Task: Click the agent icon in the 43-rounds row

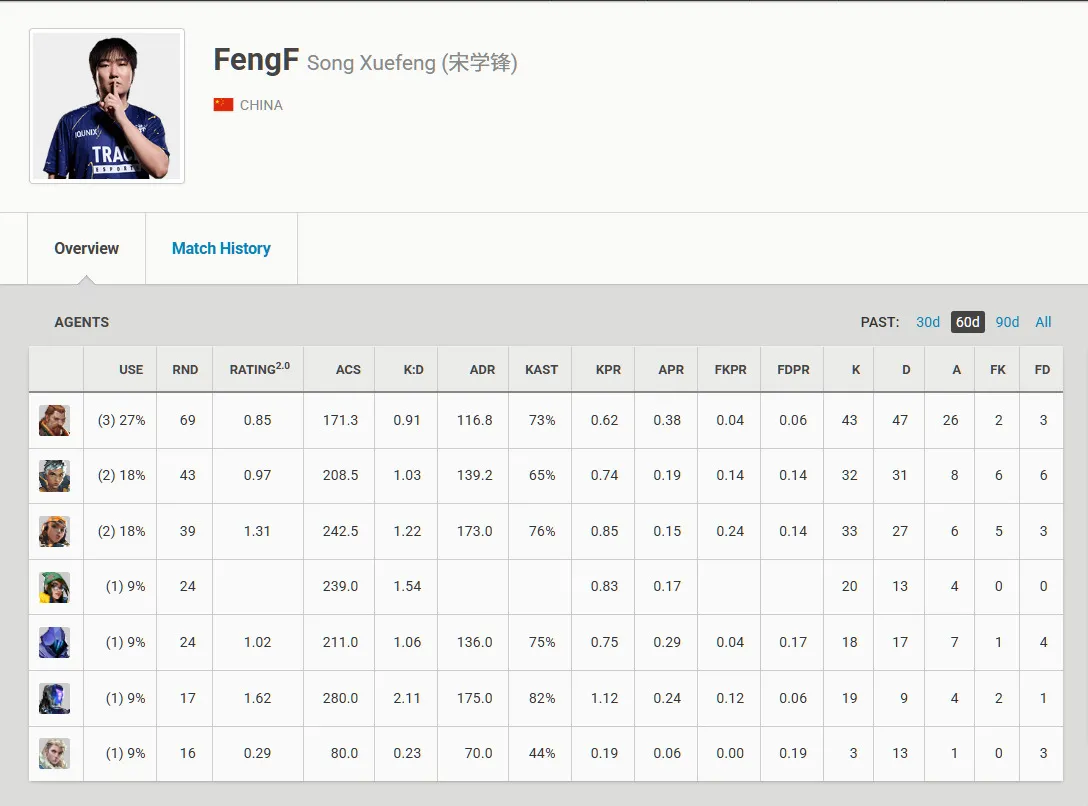Action: point(54,476)
